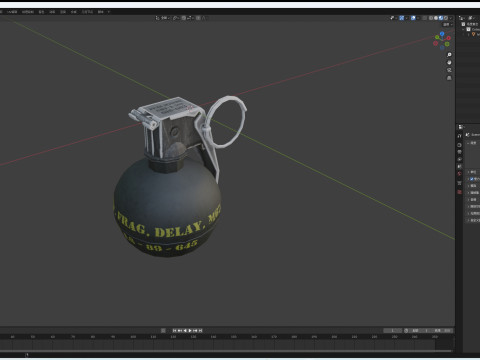
Task: Click the negative Z axis gizmo circle
Action: (x=442, y=48)
